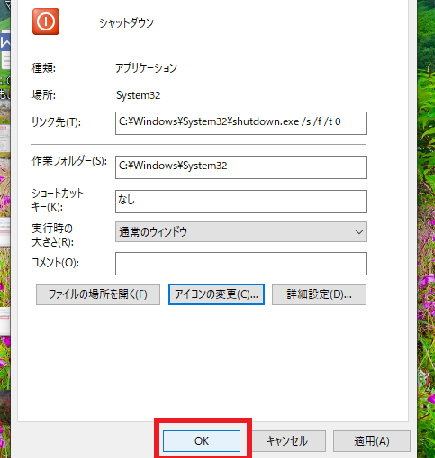
Task: Open the 実行時の大きさ window size dropdown
Action: tap(241, 231)
